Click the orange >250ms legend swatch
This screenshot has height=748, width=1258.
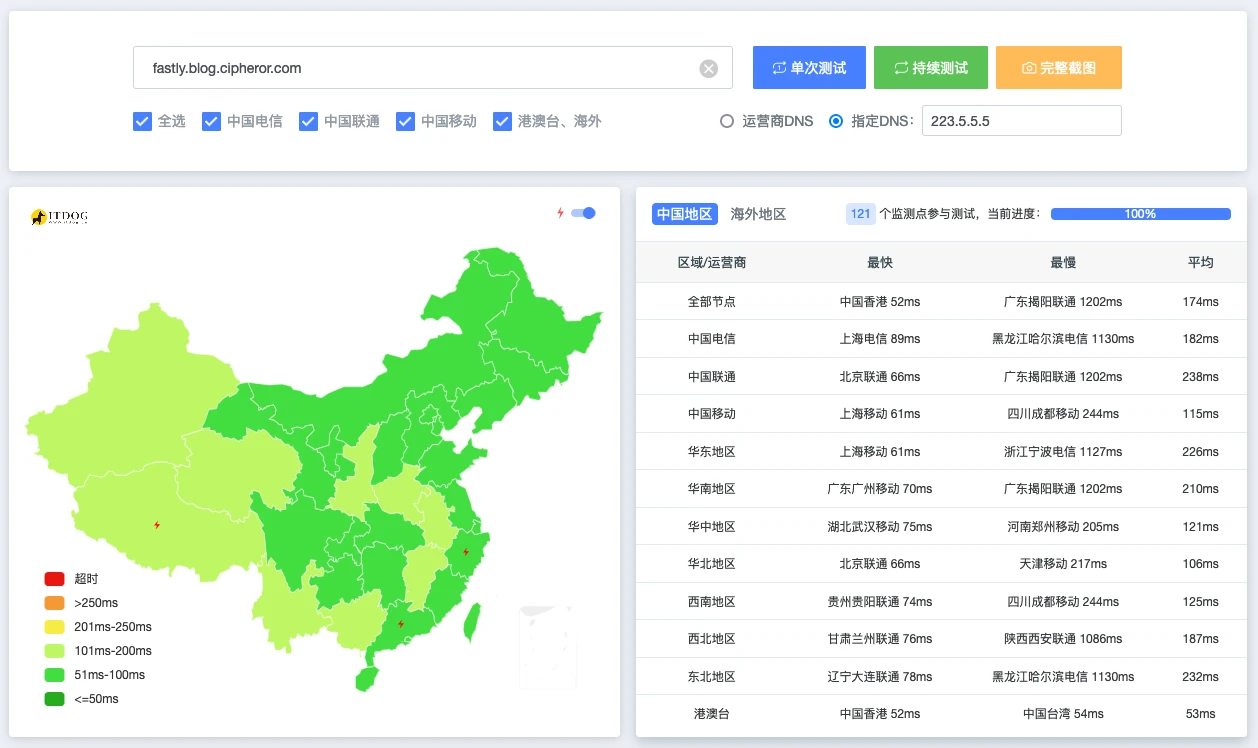54,603
